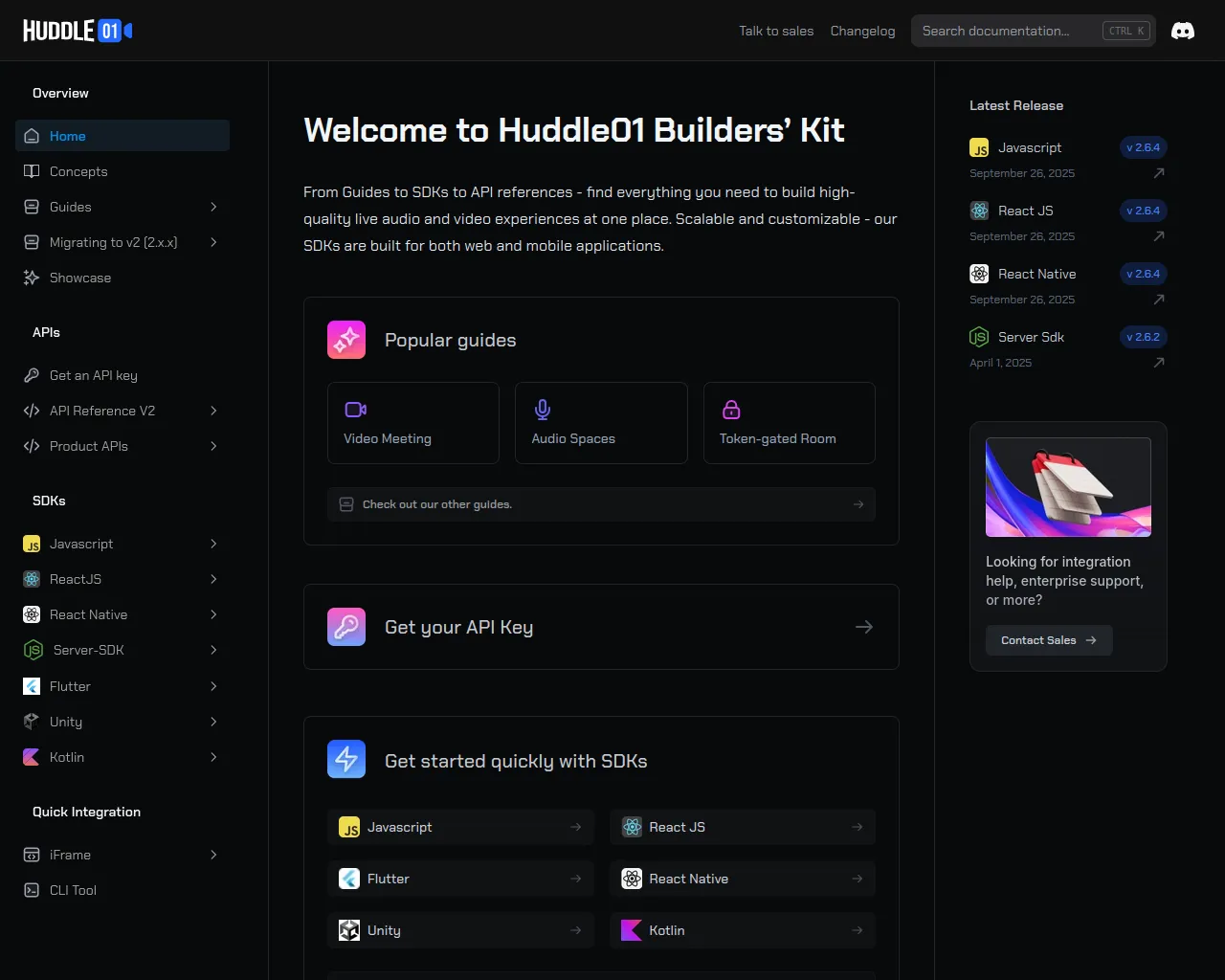Open React JS release arrow icon
Viewport: 1225px width, 980px height.
click(x=1159, y=236)
